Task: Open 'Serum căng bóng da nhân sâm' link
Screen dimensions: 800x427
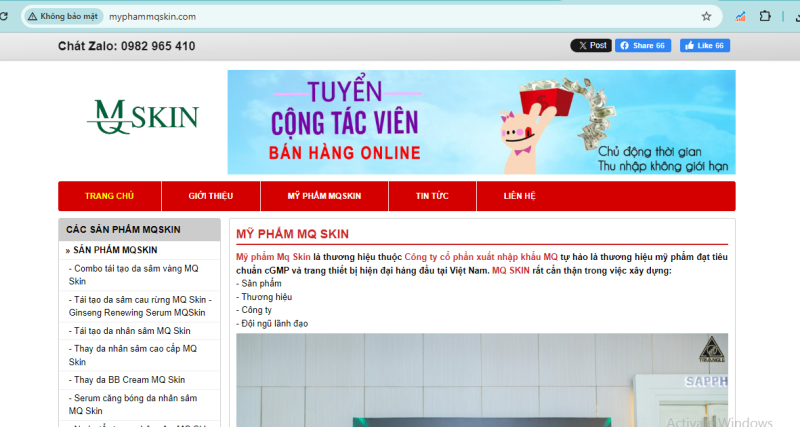Action: [x=133, y=405]
